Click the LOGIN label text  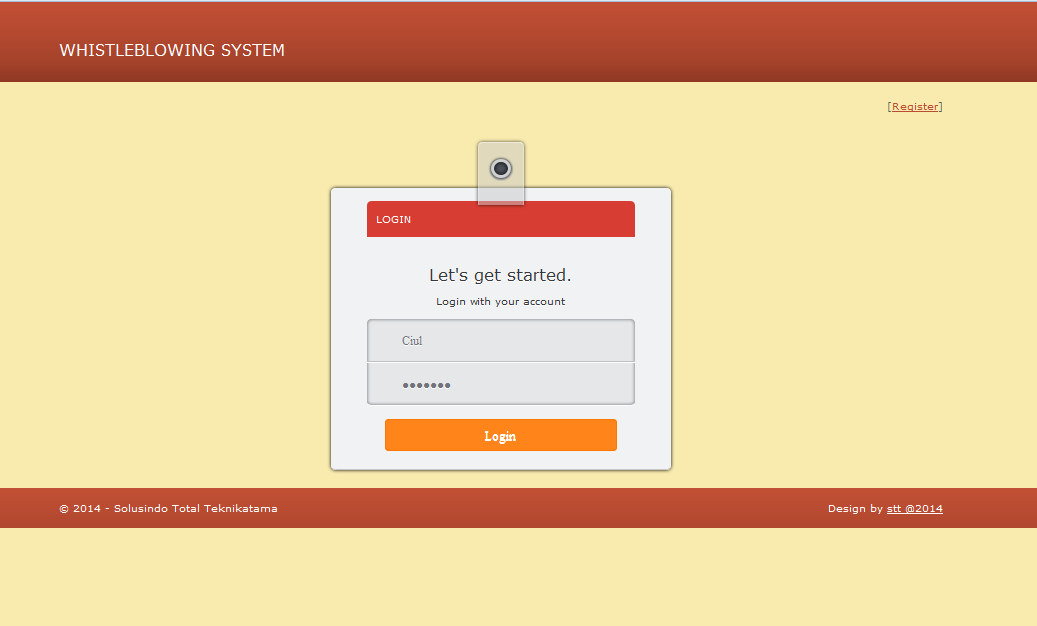[393, 219]
